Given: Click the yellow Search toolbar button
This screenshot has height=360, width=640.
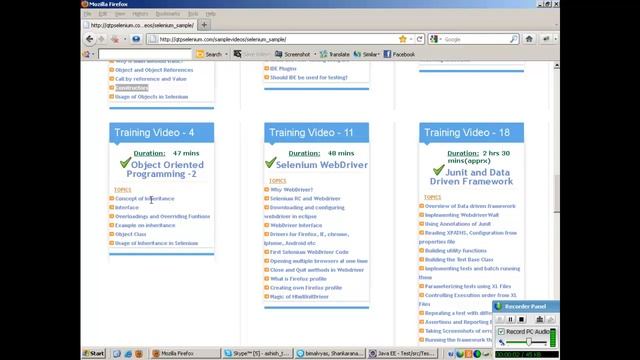Looking at the screenshot, I should pos(209,54).
